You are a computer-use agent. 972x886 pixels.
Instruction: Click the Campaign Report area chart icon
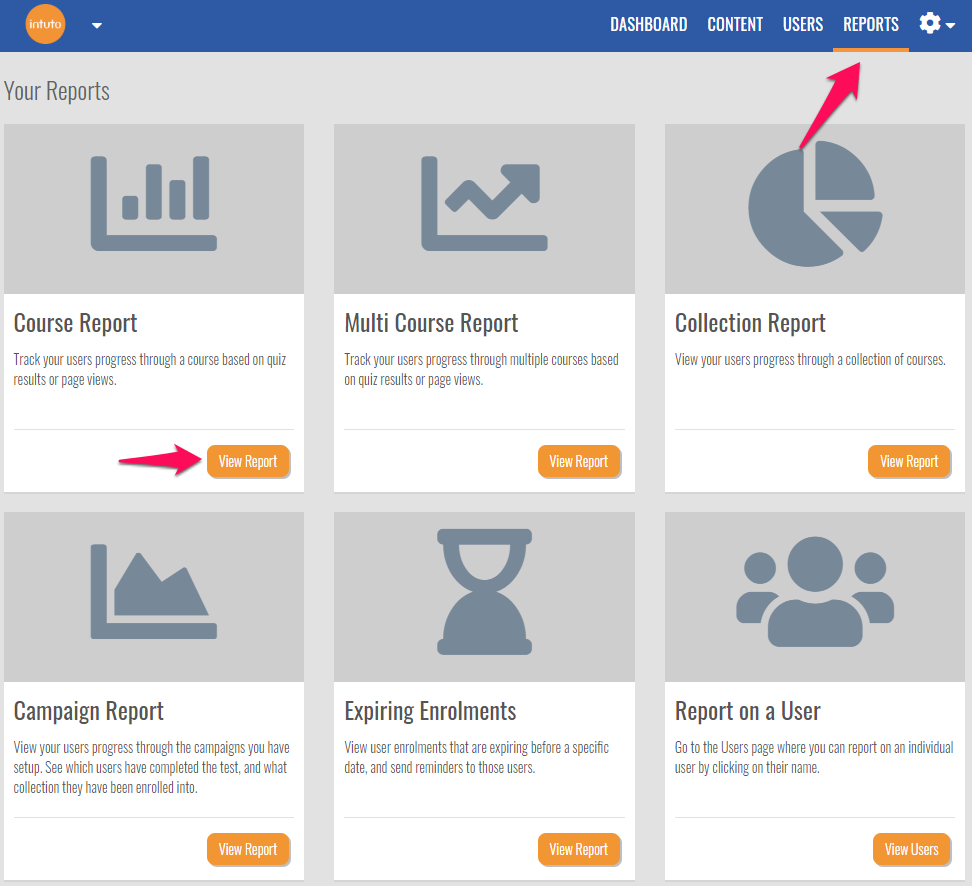(153, 590)
